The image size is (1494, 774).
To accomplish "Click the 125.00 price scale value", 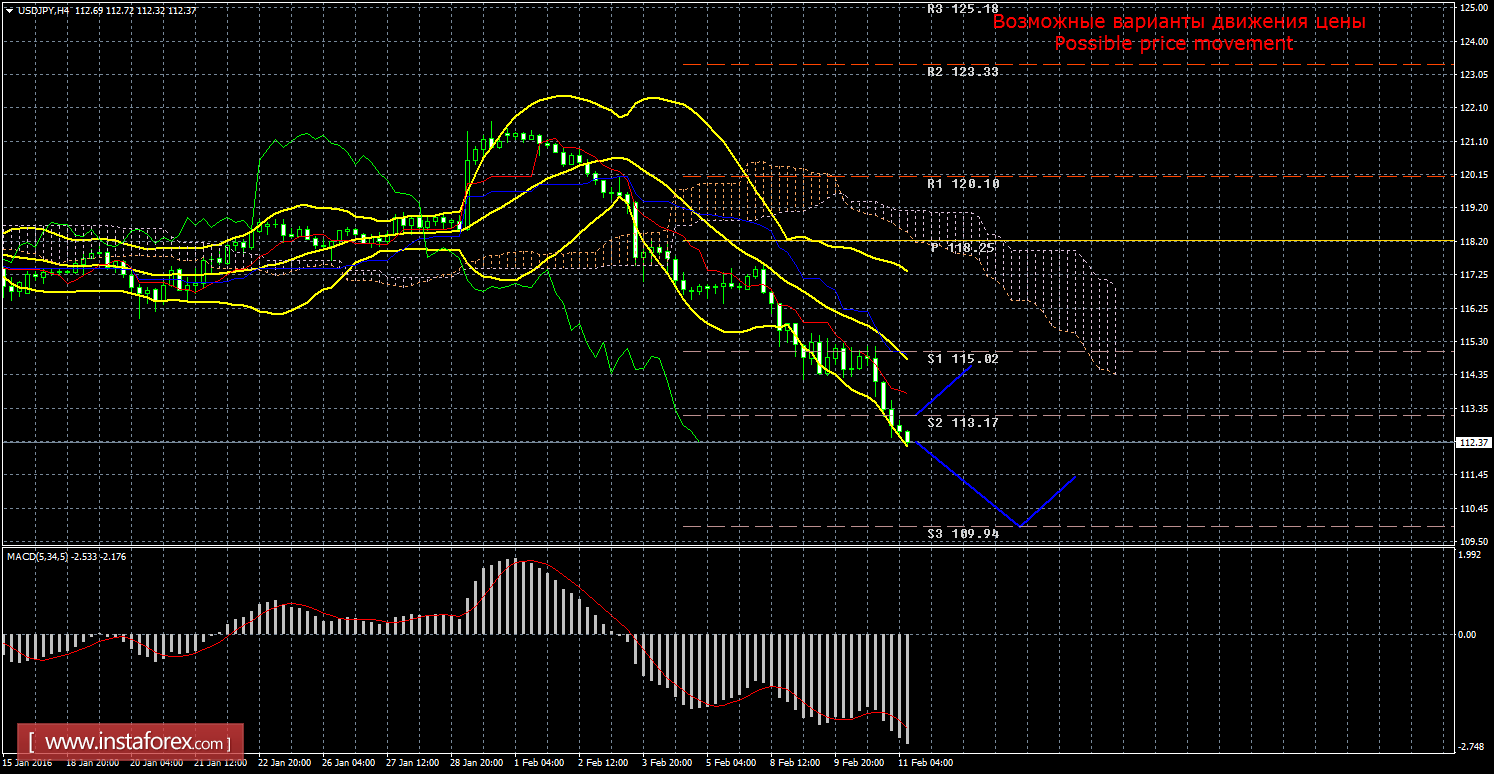I will 1470,8.
